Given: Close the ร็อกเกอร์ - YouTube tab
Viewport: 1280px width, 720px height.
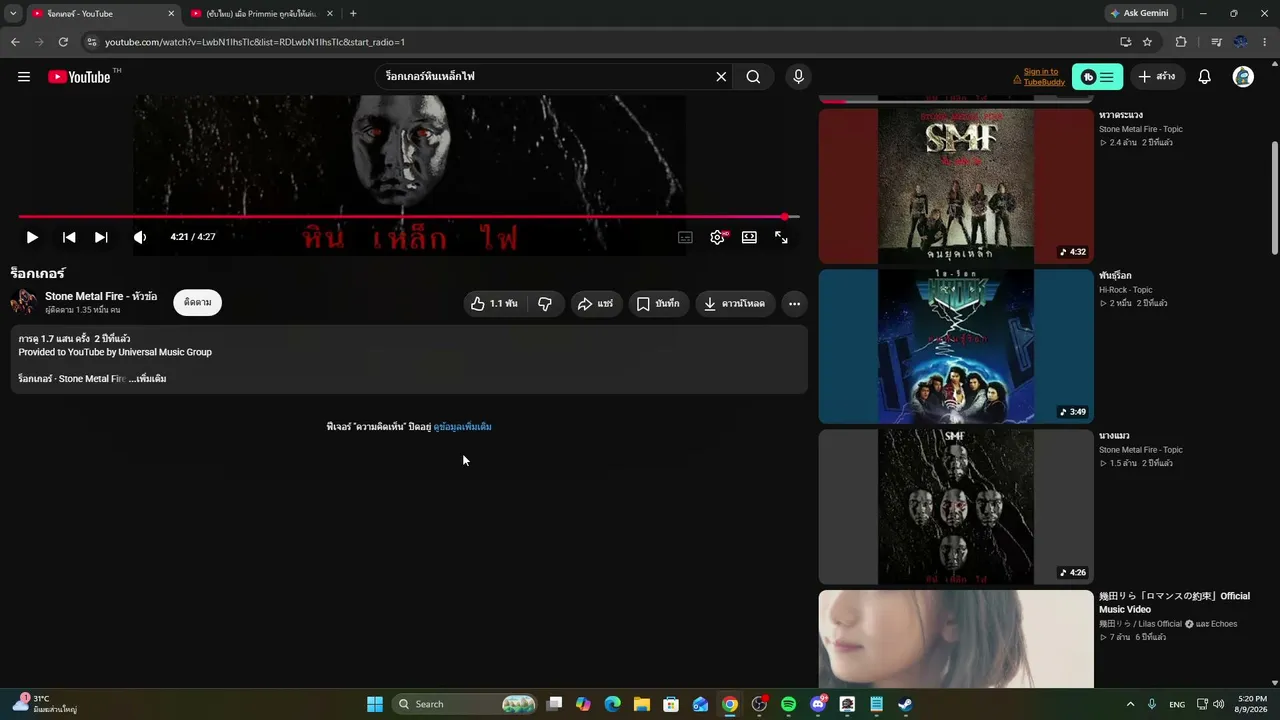Looking at the screenshot, I should 171,14.
